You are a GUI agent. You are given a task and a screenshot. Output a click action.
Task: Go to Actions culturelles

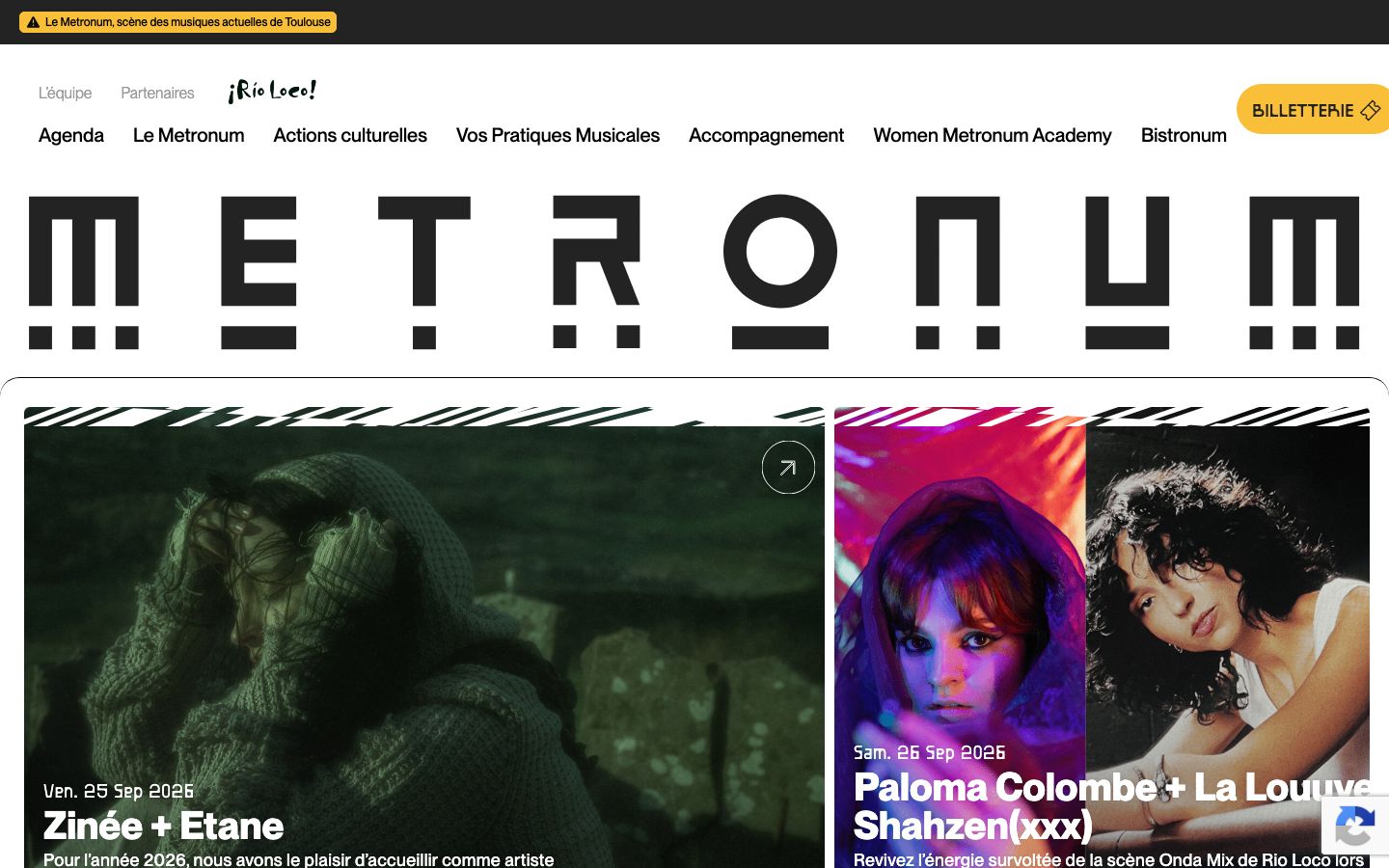click(350, 135)
